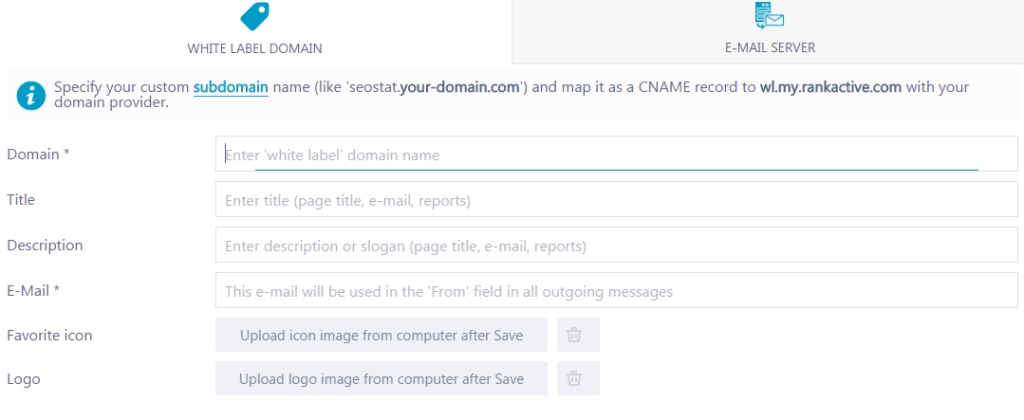Screen dimensions: 1024x420
Task: Click the e-mail server envelope icon
Action: pyautogui.click(x=769, y=15)
